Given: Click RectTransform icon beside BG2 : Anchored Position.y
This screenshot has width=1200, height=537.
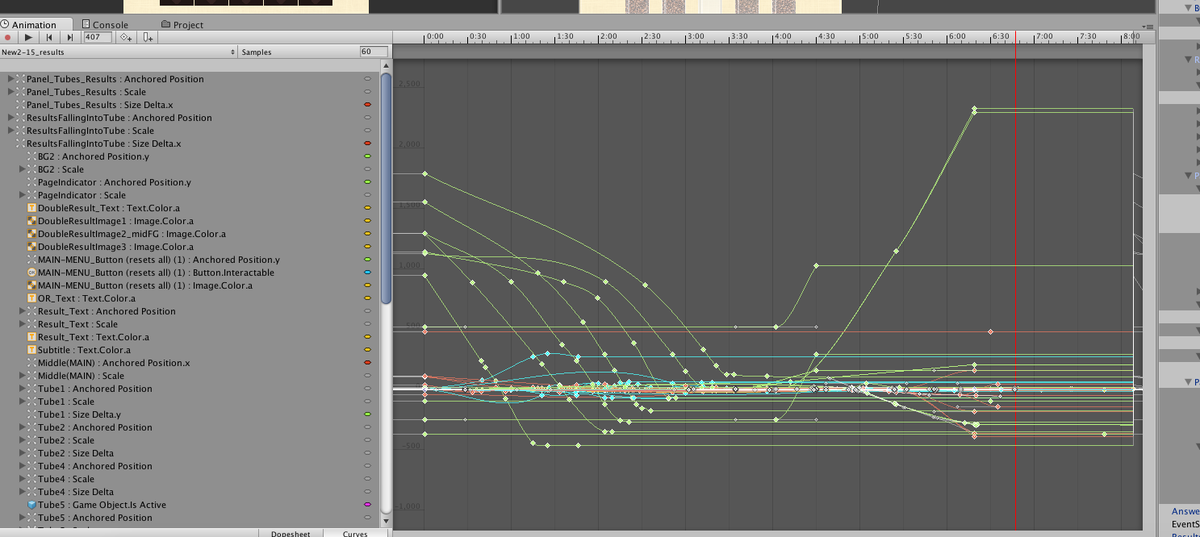Looking at the screenshot, I should (x=32, y=157).
